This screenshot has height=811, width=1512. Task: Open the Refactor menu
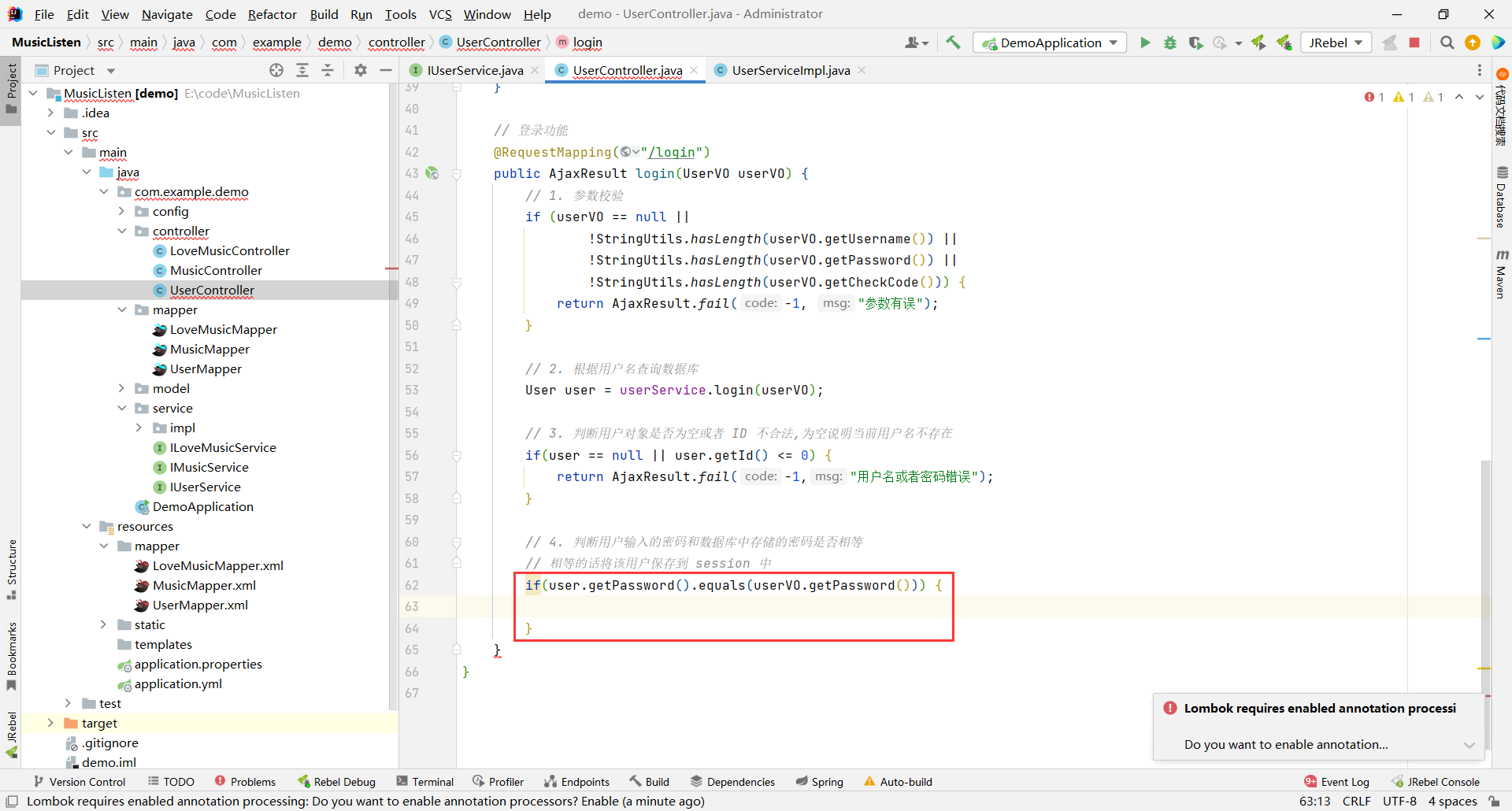point(272,14)
